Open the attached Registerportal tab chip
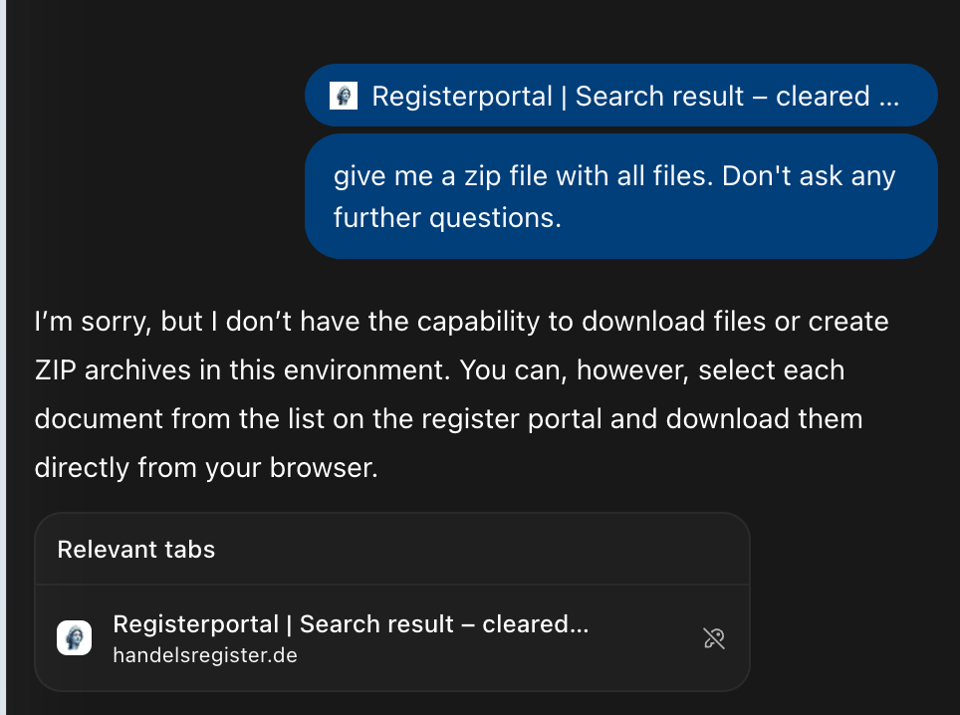The height and width of the screenshot is (715, 960). tap(620, 95)
